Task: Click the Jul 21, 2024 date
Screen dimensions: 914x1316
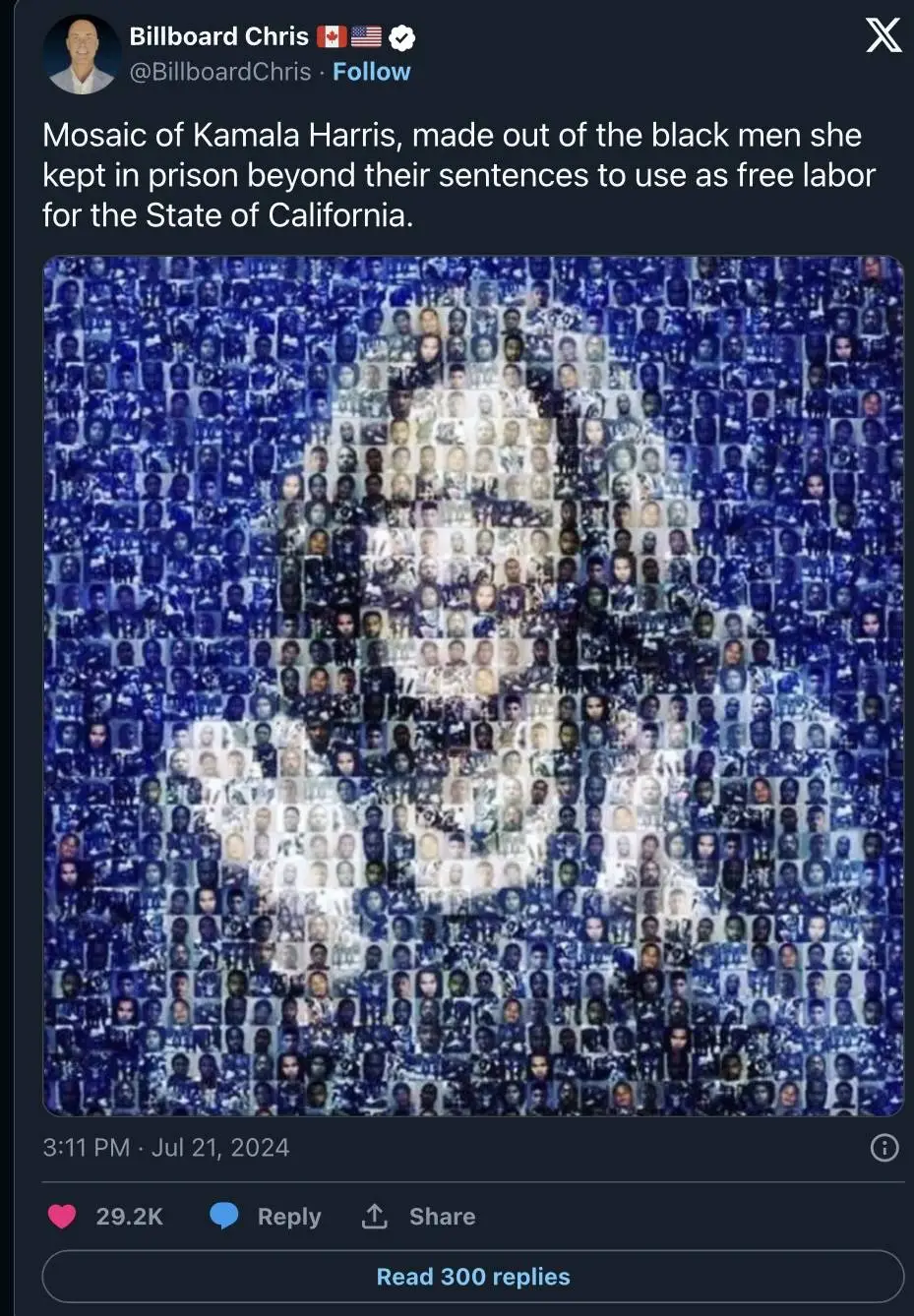Action: [220, 1148]
